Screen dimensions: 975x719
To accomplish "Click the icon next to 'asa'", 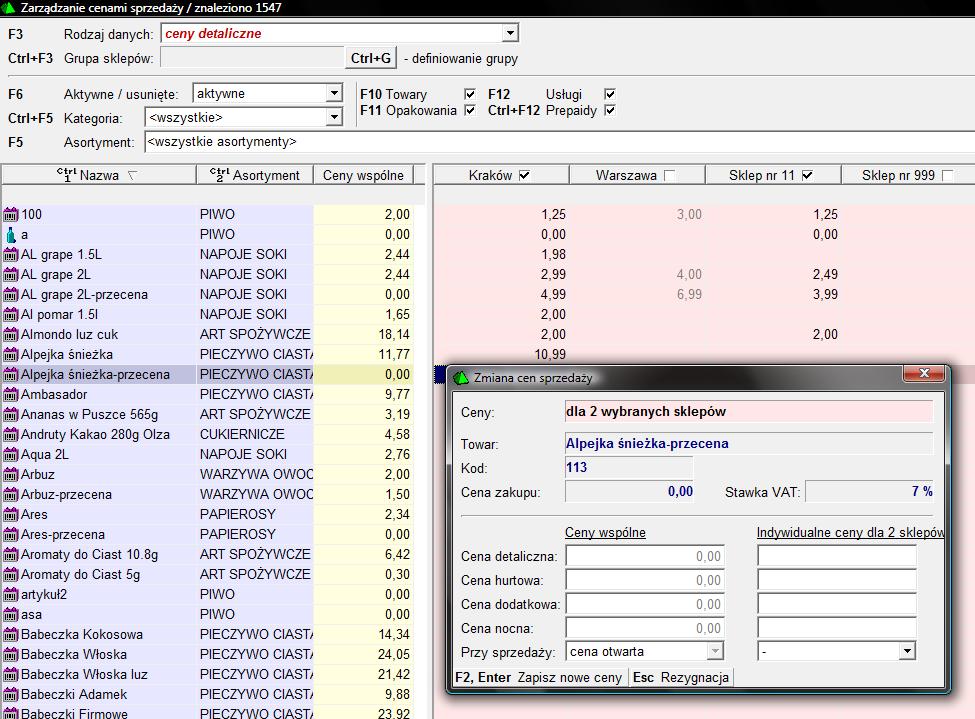I will pyautogui.click(x=11, y=615).
